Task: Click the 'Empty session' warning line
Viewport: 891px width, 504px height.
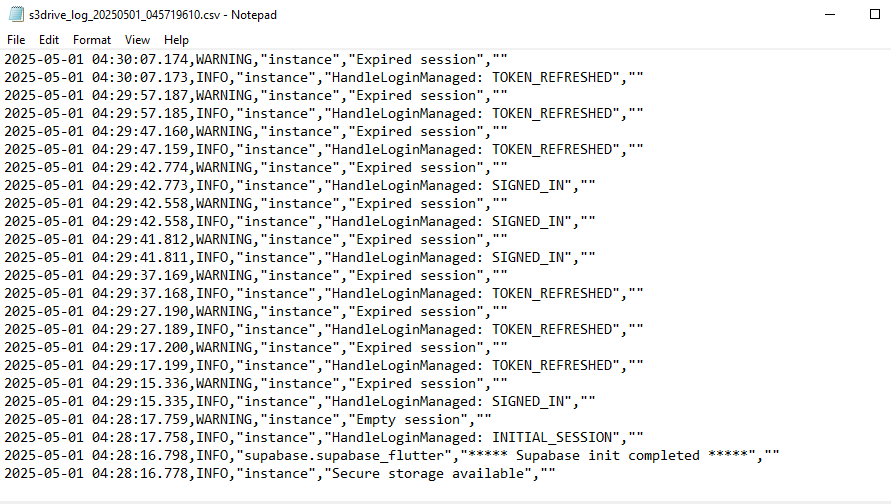Action: [248, 419]
